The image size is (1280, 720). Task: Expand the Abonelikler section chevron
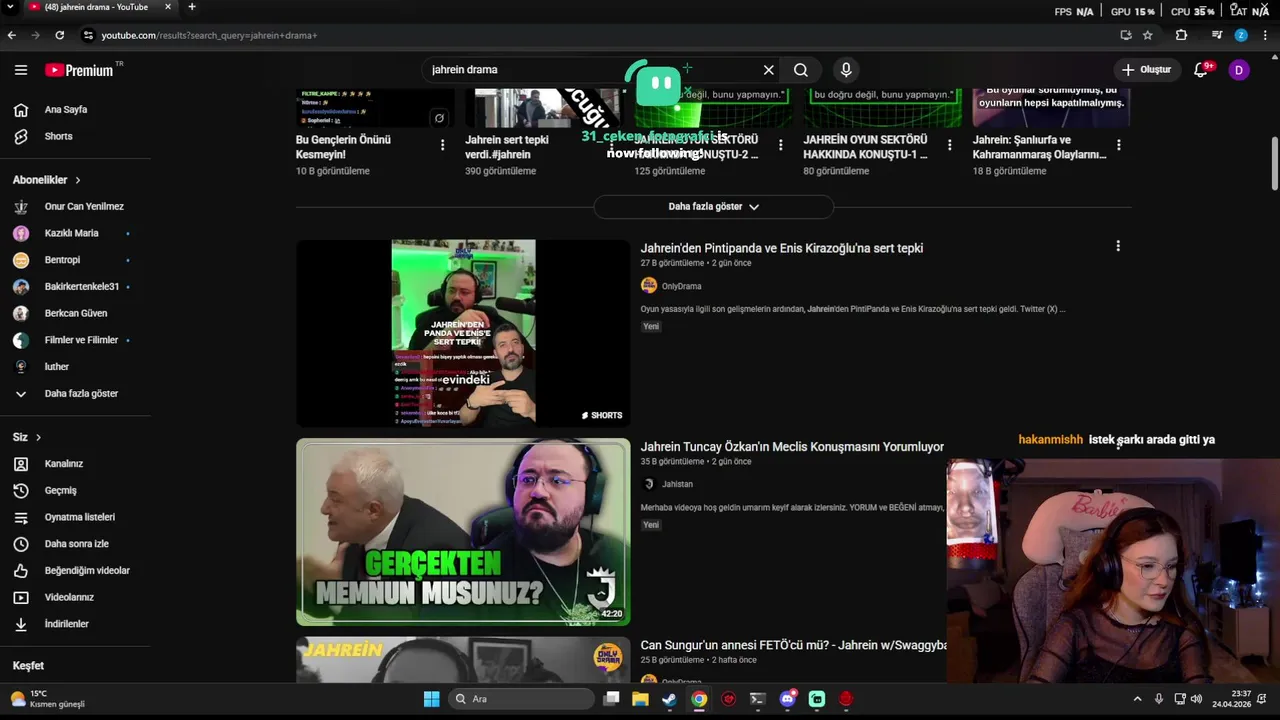[x=77, y=180]
